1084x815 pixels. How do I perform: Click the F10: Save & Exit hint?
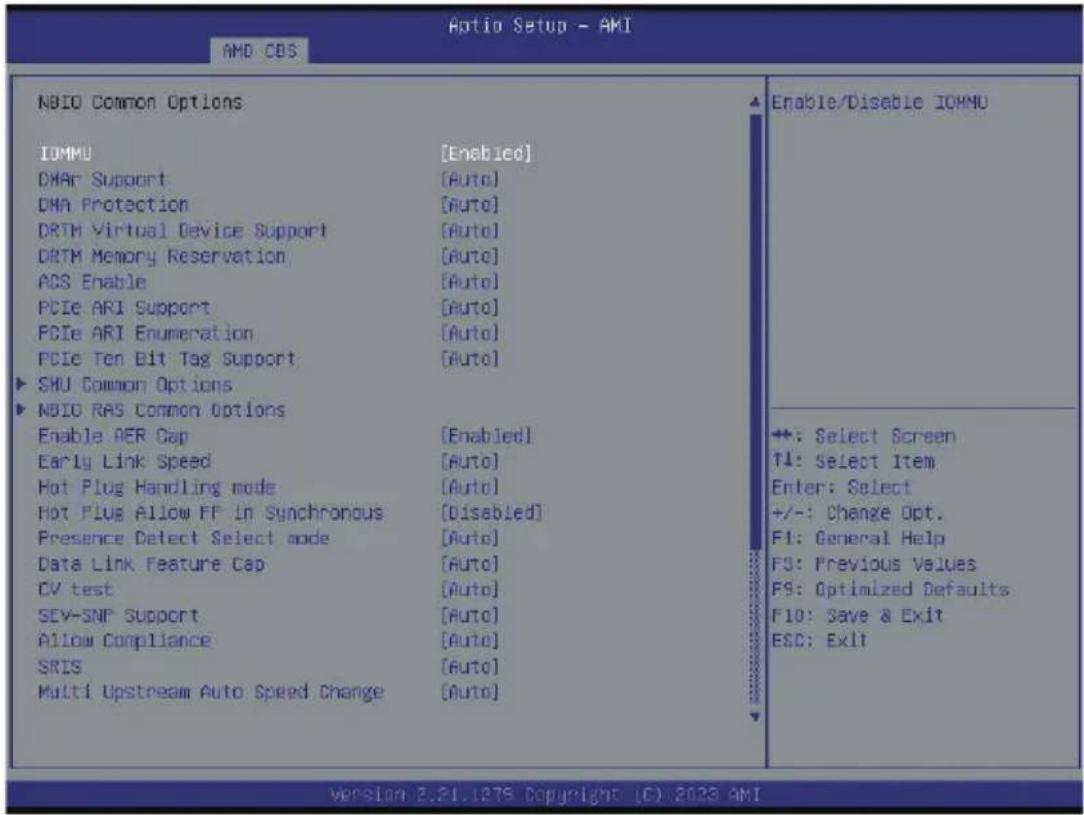pyautogui.click(x=857, y=615)
